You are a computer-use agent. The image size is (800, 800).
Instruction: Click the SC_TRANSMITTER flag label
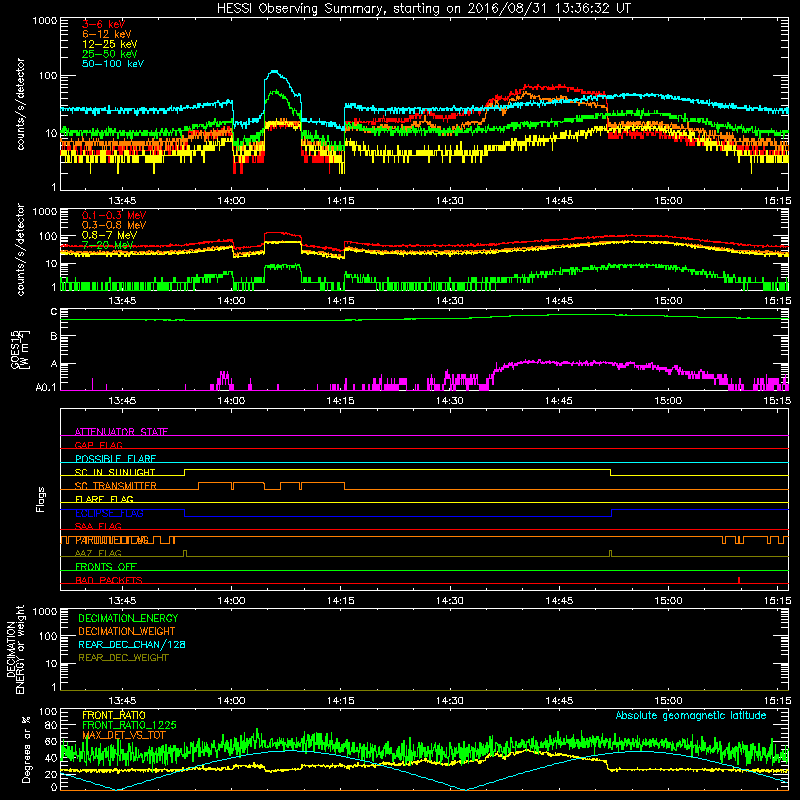pos(115,486)
